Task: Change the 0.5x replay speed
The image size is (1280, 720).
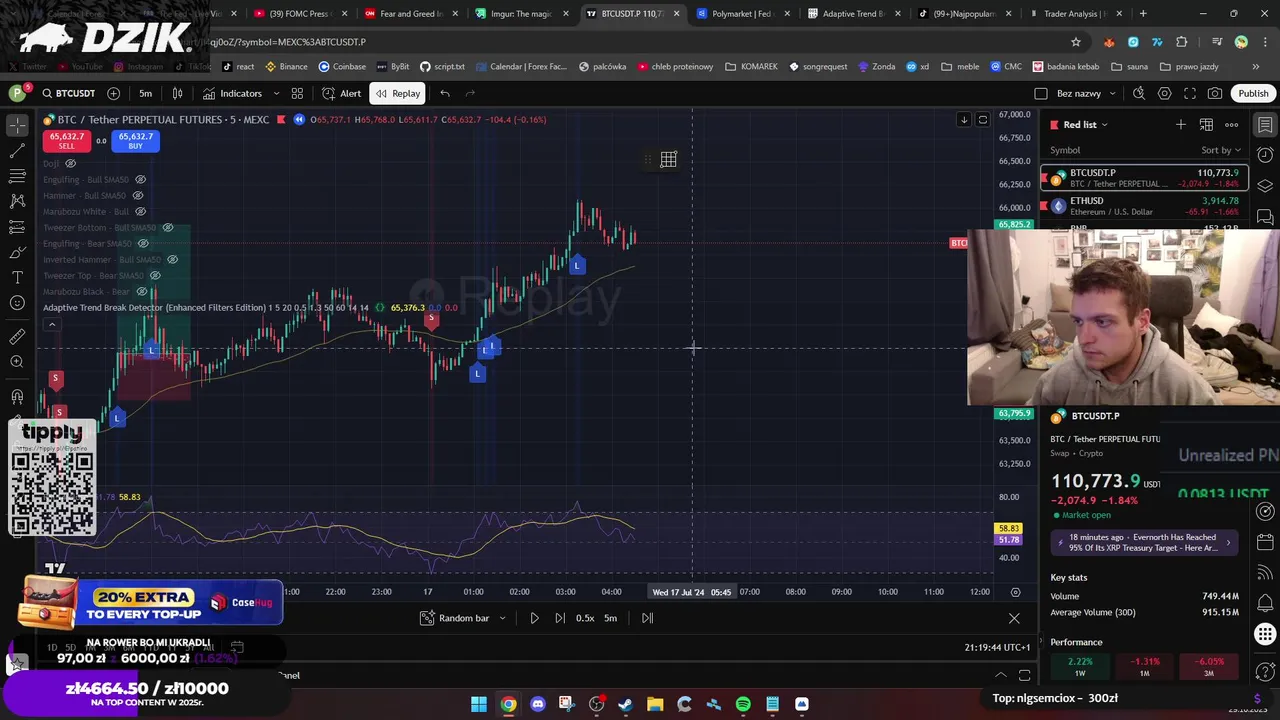Action: tap(585, 618)
